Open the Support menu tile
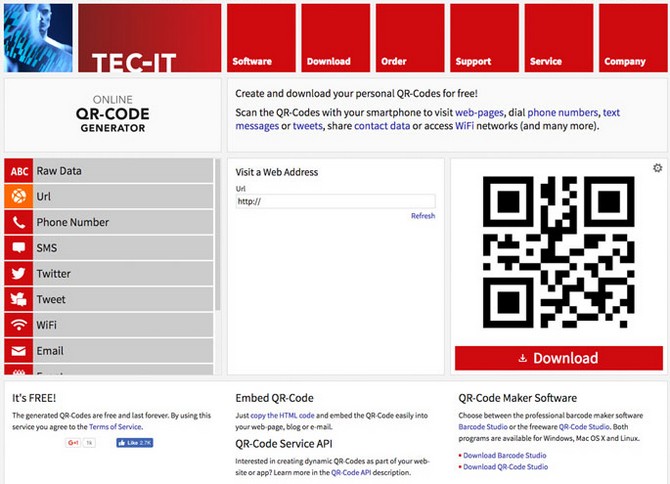The image size is (670, 484). (484, 38)
